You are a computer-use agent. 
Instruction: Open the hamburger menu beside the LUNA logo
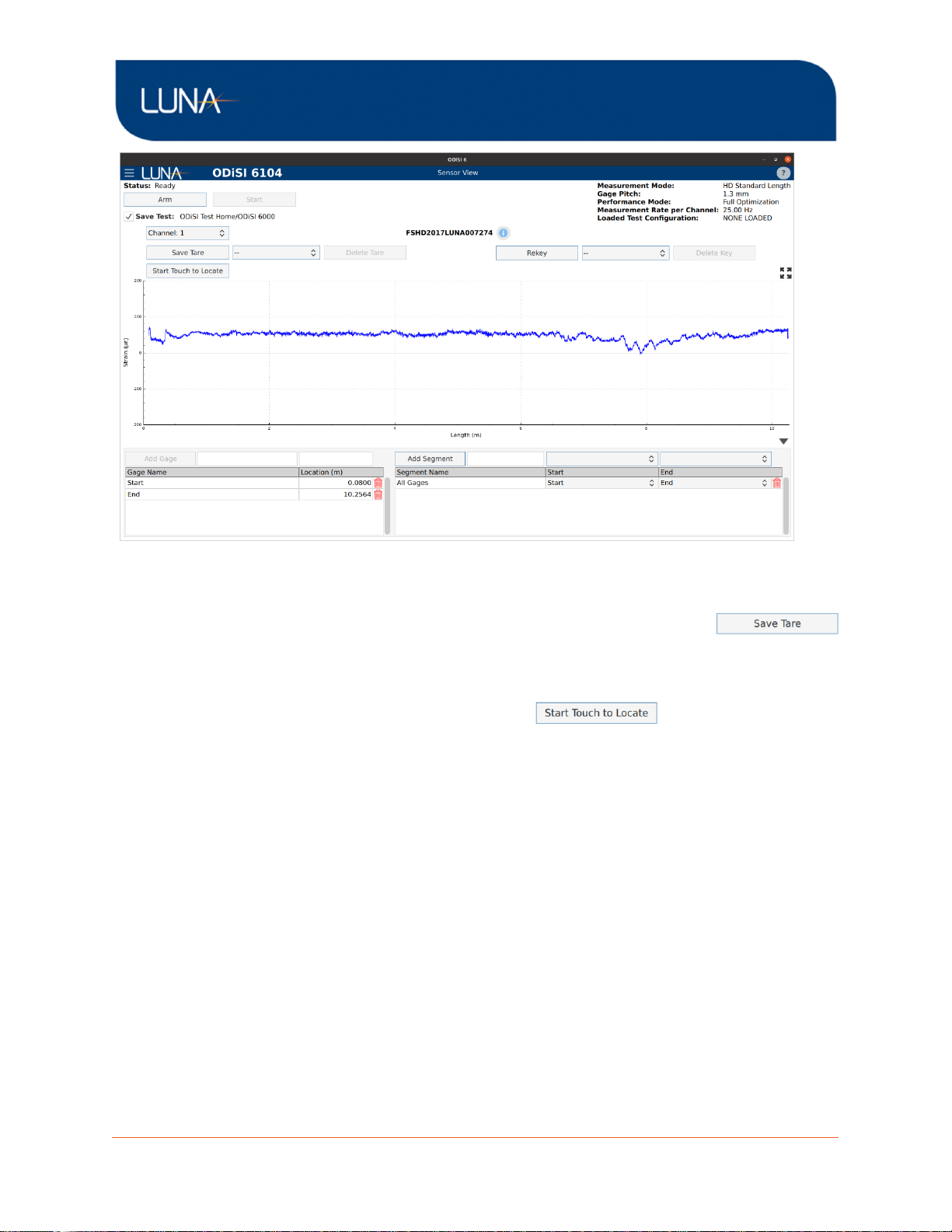pyautogui.click(x=129, y=173)
